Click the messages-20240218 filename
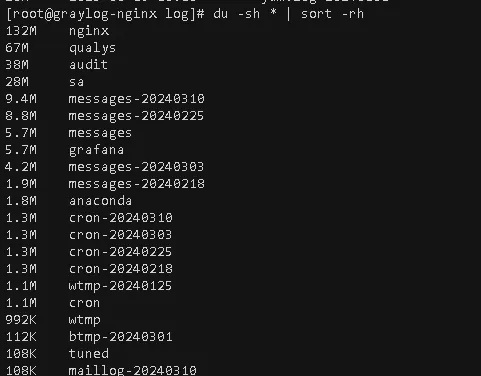Screen dimensions: 481x376 point(136,184)
